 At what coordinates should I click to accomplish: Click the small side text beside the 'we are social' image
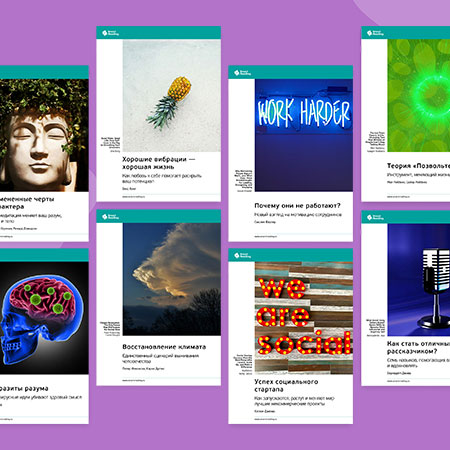pos(244,364)
